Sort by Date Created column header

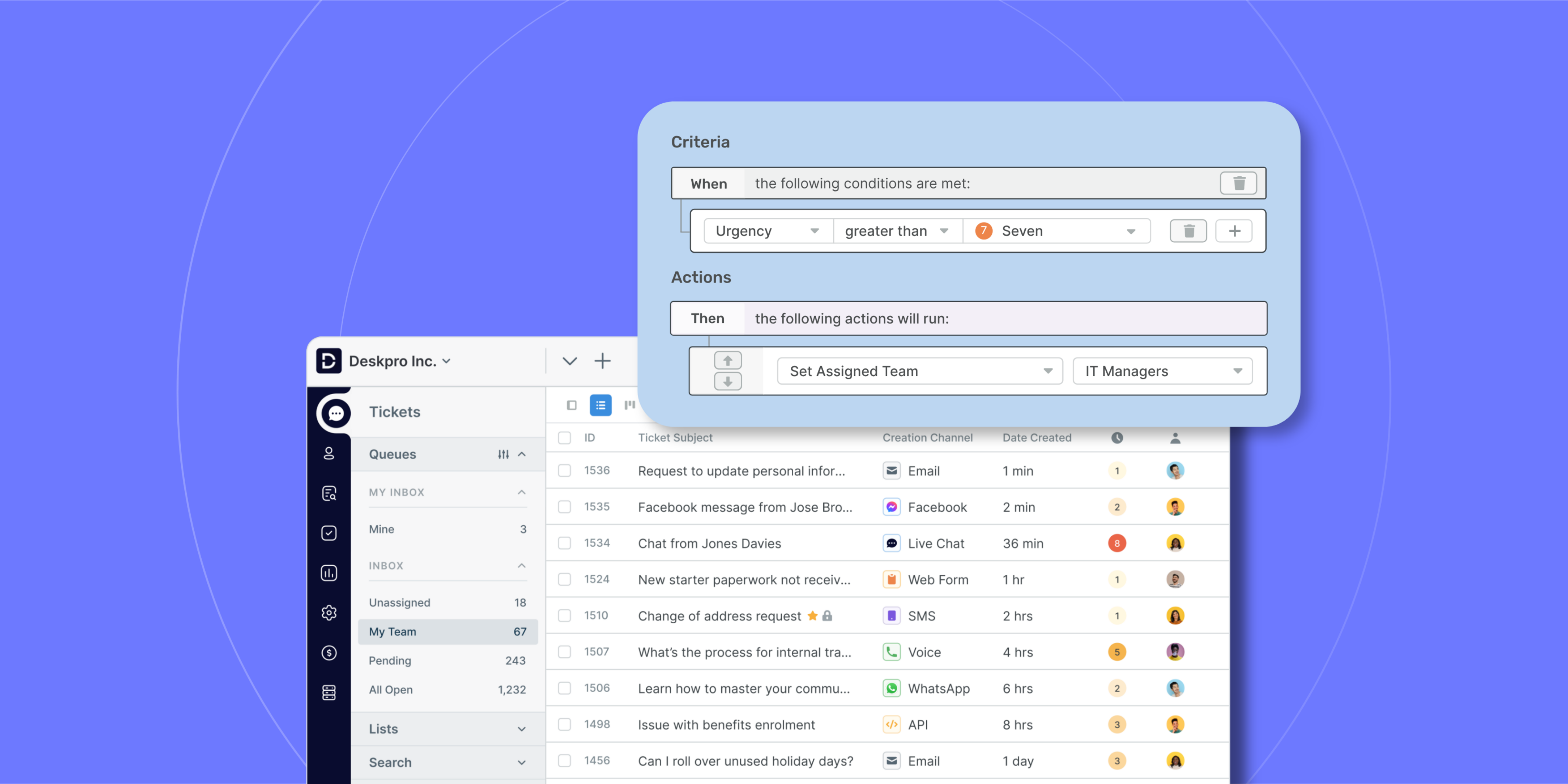(x=1037, y=438)
